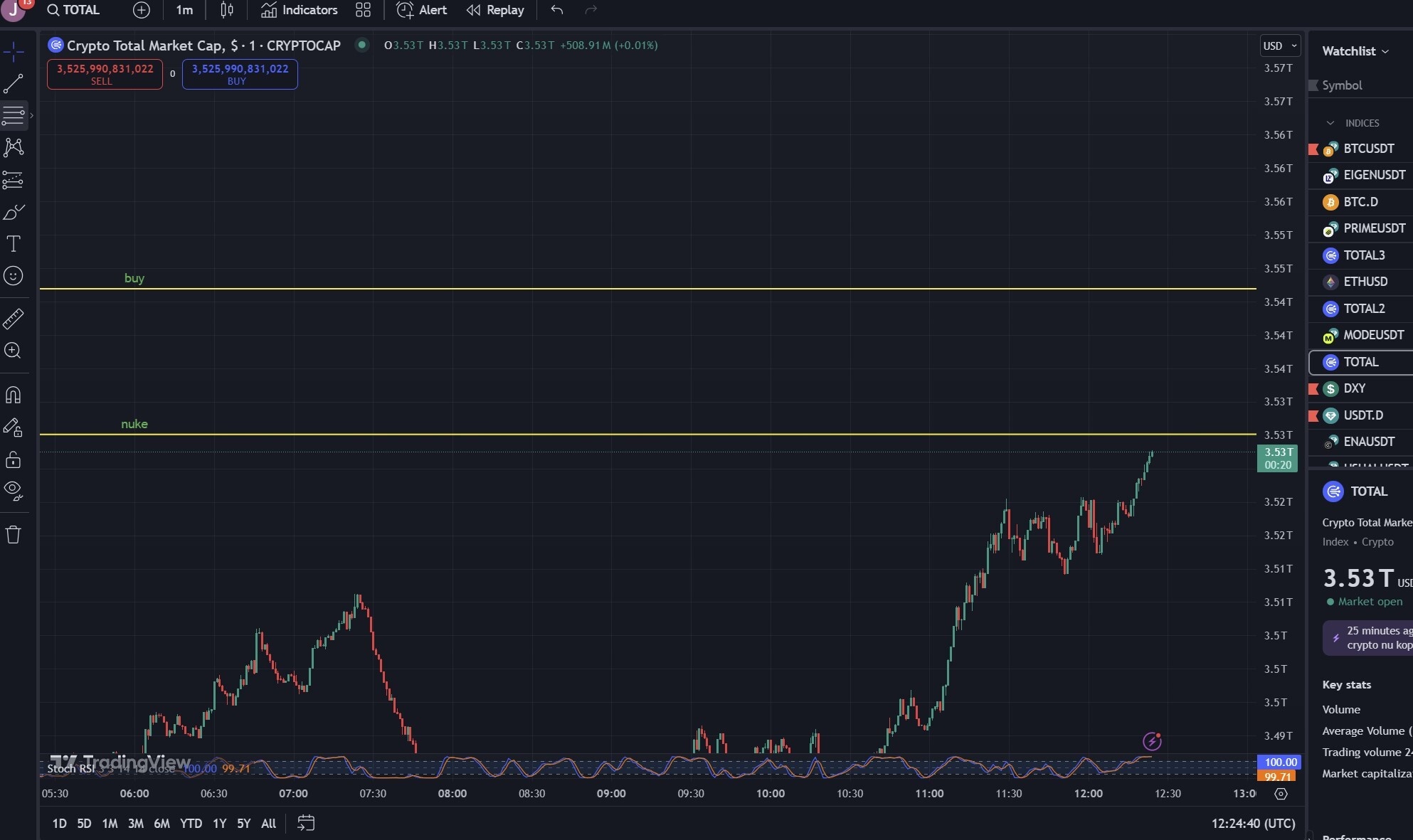This screenshot has height=840, width=1413.
Task: Activate the zoom in tool
Action: click(14, 351)
